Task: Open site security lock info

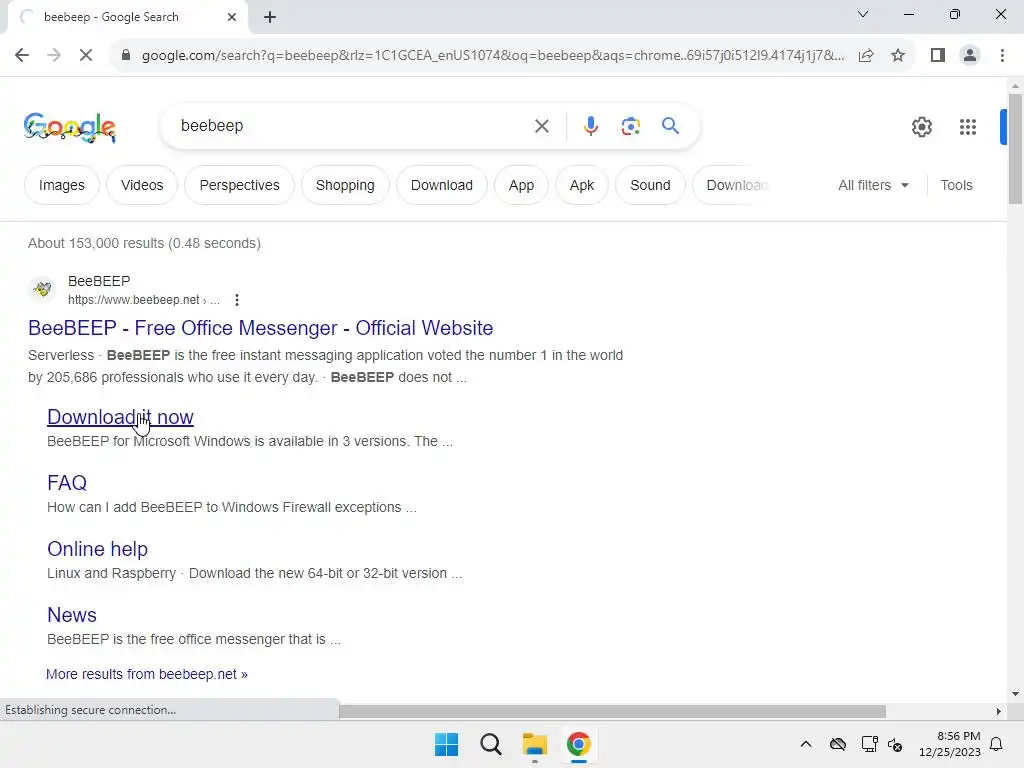Action: pyautogui.click(x=126, y=55)
